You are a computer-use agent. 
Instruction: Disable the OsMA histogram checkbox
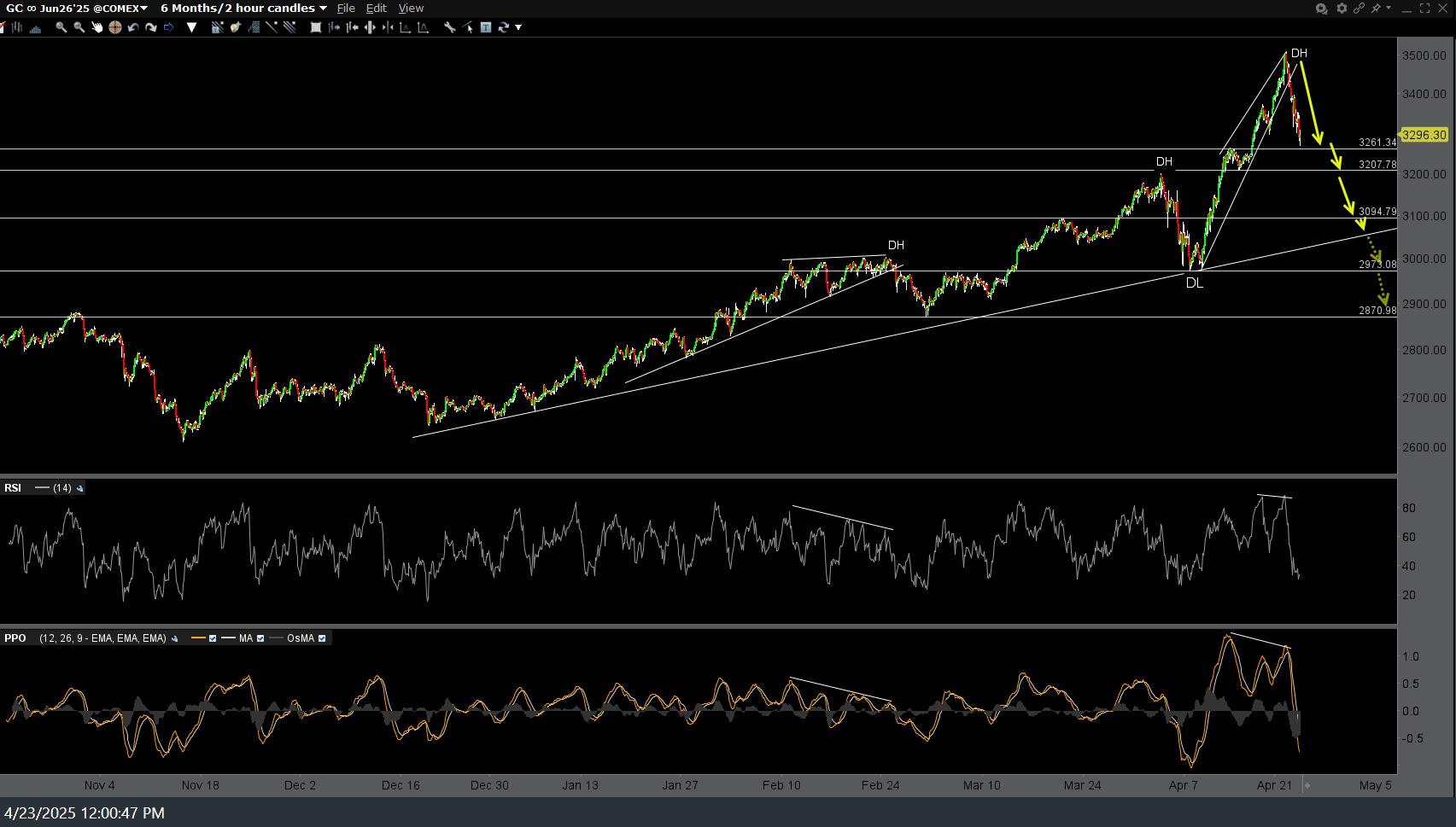click(x=322, y=638)
